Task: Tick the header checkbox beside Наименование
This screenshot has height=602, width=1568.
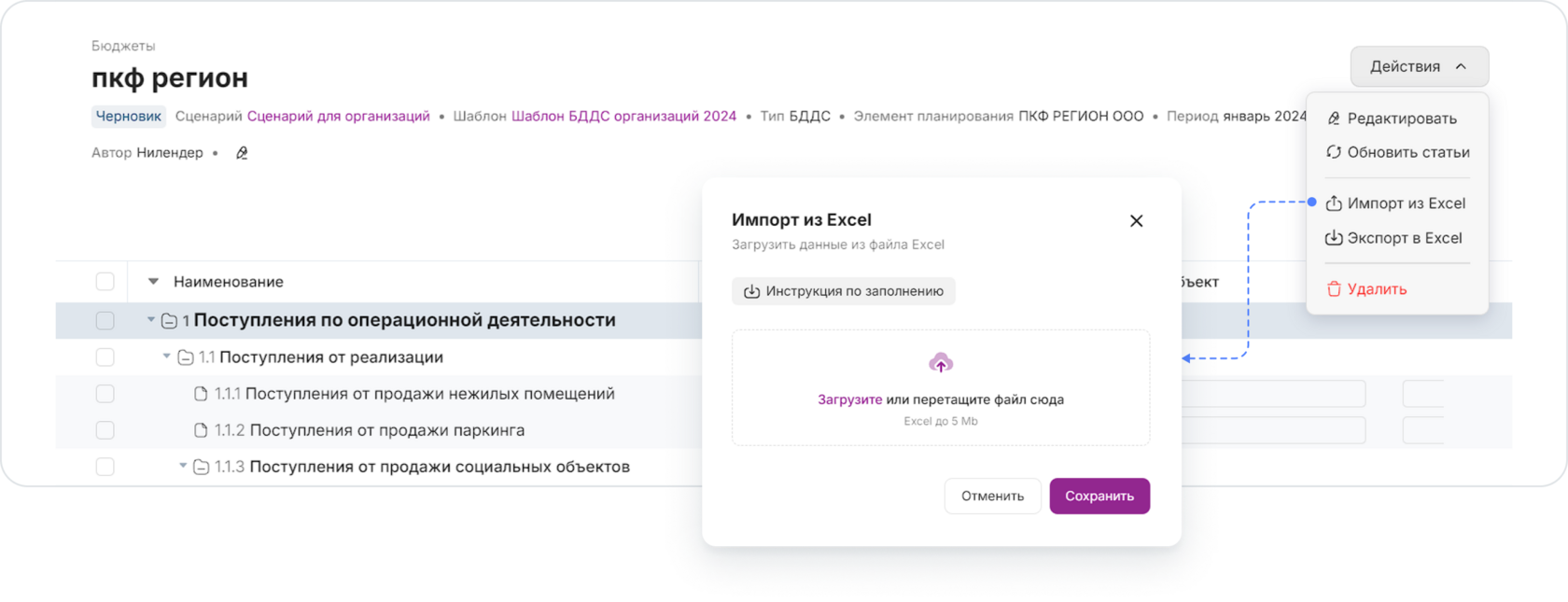Action: click(x=105, y=282)
